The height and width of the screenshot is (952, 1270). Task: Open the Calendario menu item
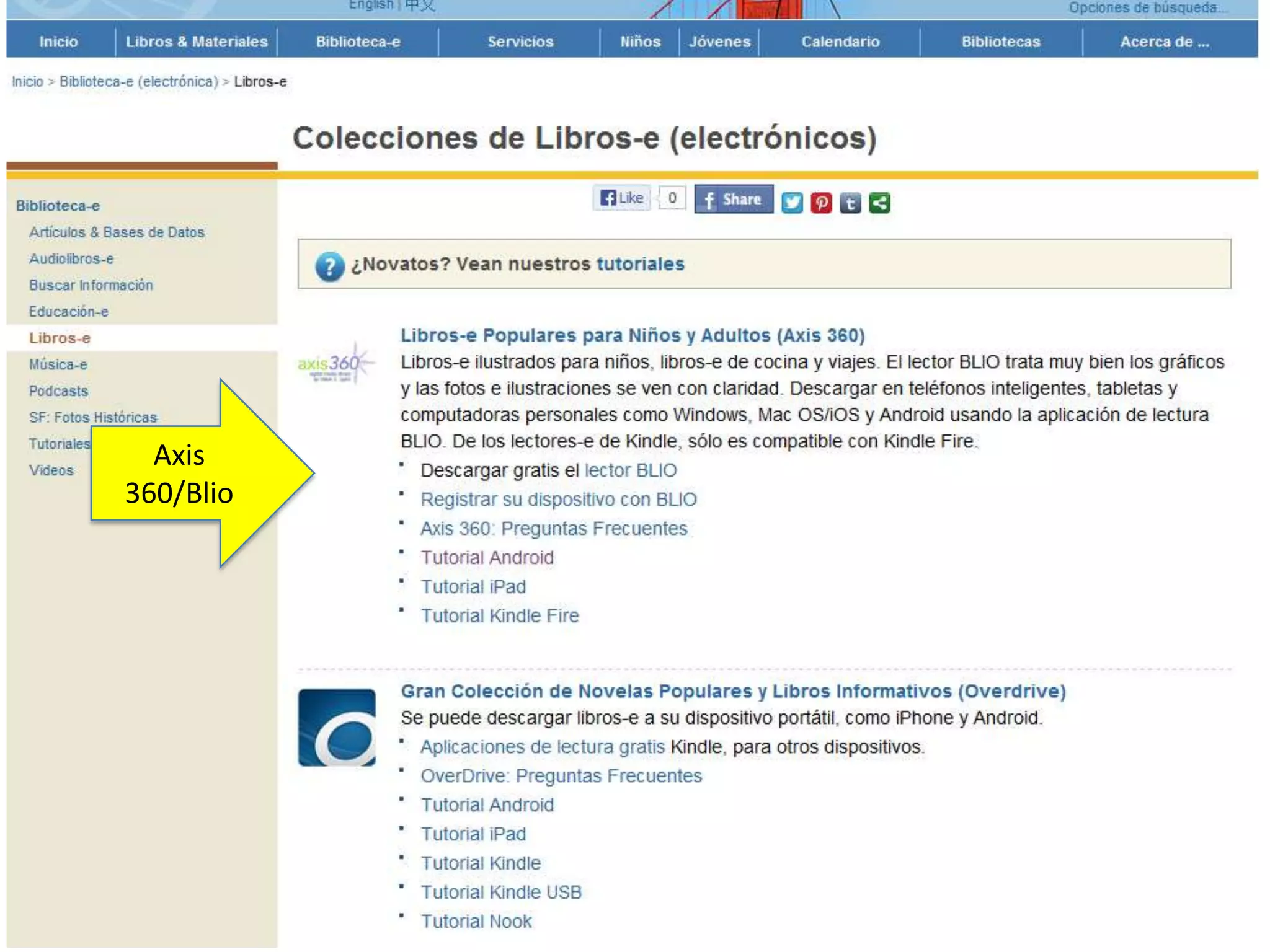[x=840, y=42]
